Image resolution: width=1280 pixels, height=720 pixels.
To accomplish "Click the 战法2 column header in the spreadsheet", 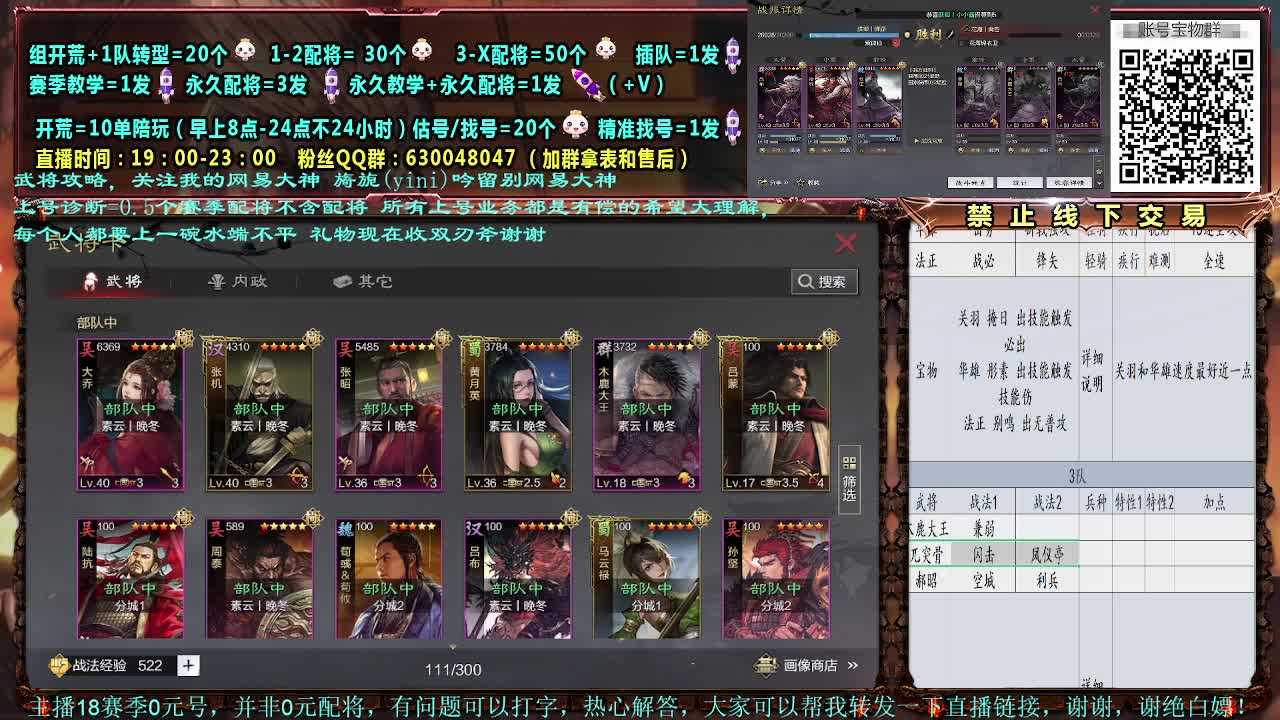I will 1046,502.
